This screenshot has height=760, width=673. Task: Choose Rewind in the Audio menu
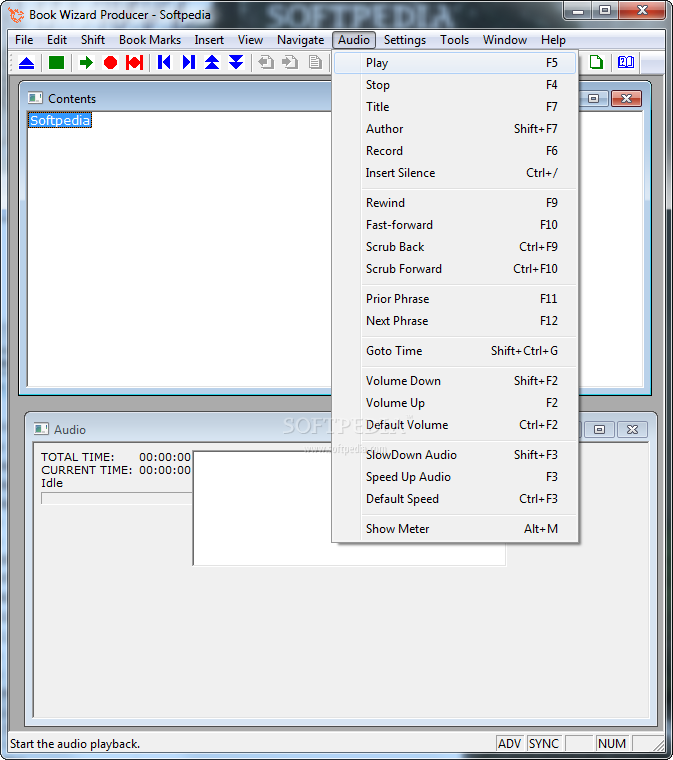pos(455,203)
